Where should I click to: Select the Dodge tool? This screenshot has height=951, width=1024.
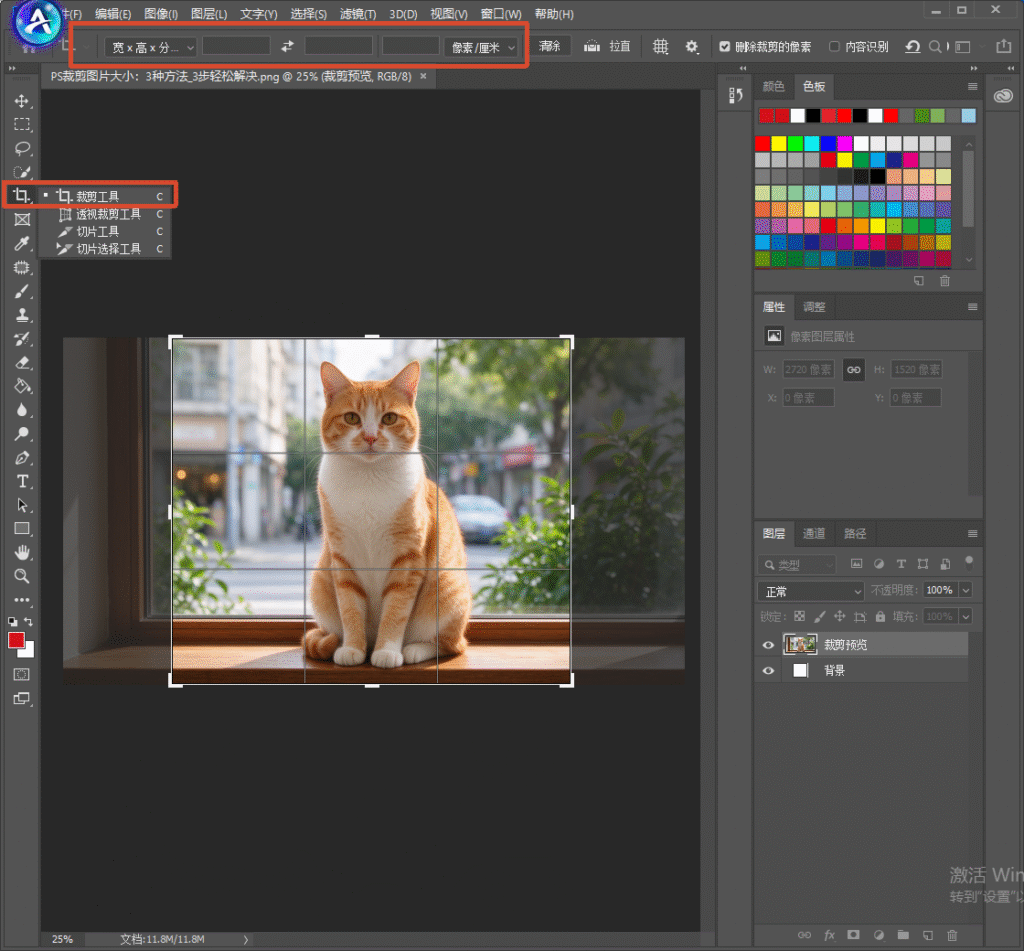point(22,434)
